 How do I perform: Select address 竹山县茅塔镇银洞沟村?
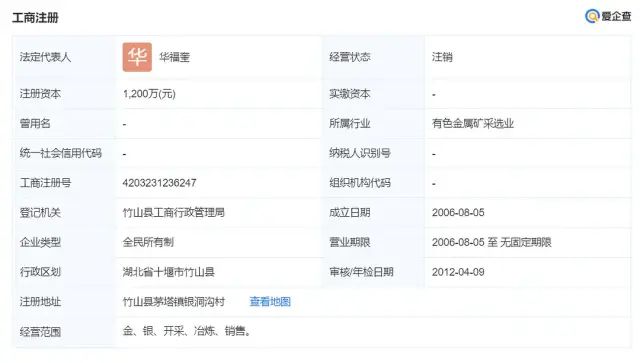click(x=174, y=302)
